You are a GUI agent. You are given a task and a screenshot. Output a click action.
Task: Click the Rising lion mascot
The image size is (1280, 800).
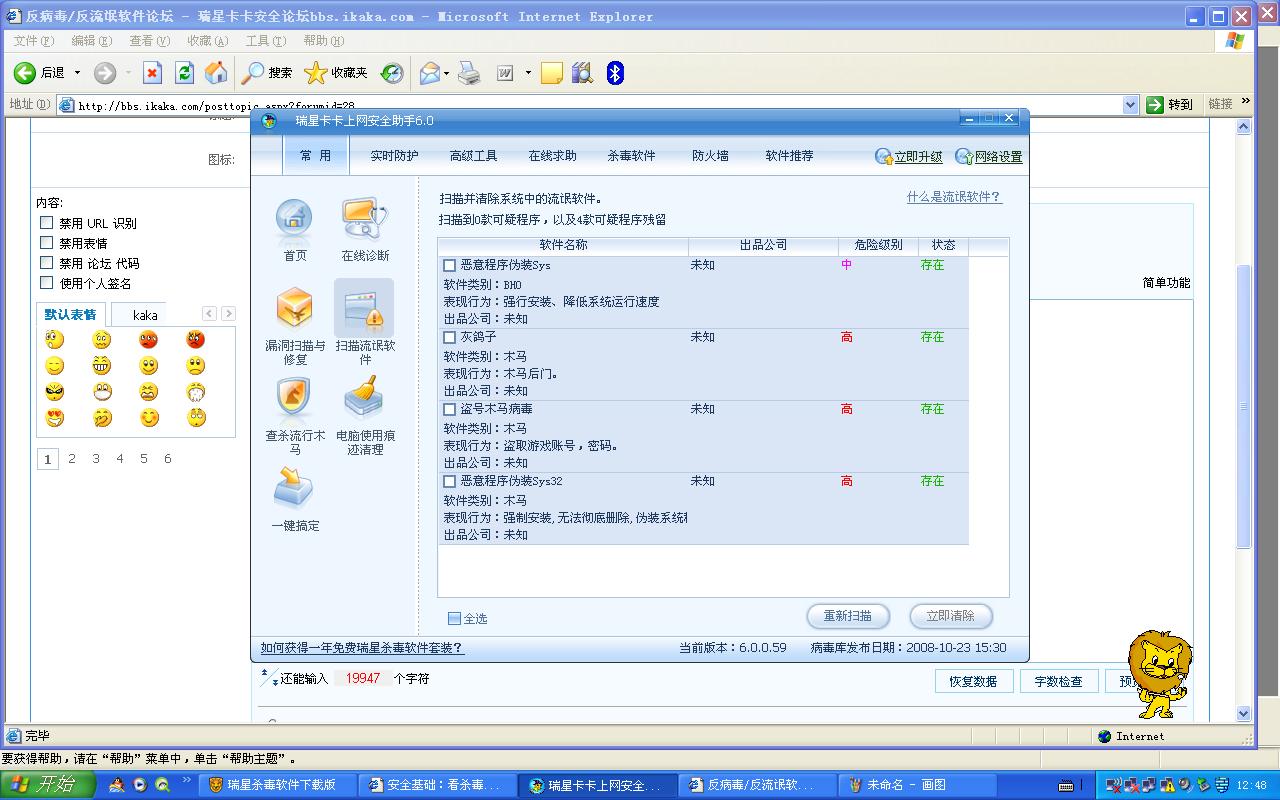click(1159, 673)
